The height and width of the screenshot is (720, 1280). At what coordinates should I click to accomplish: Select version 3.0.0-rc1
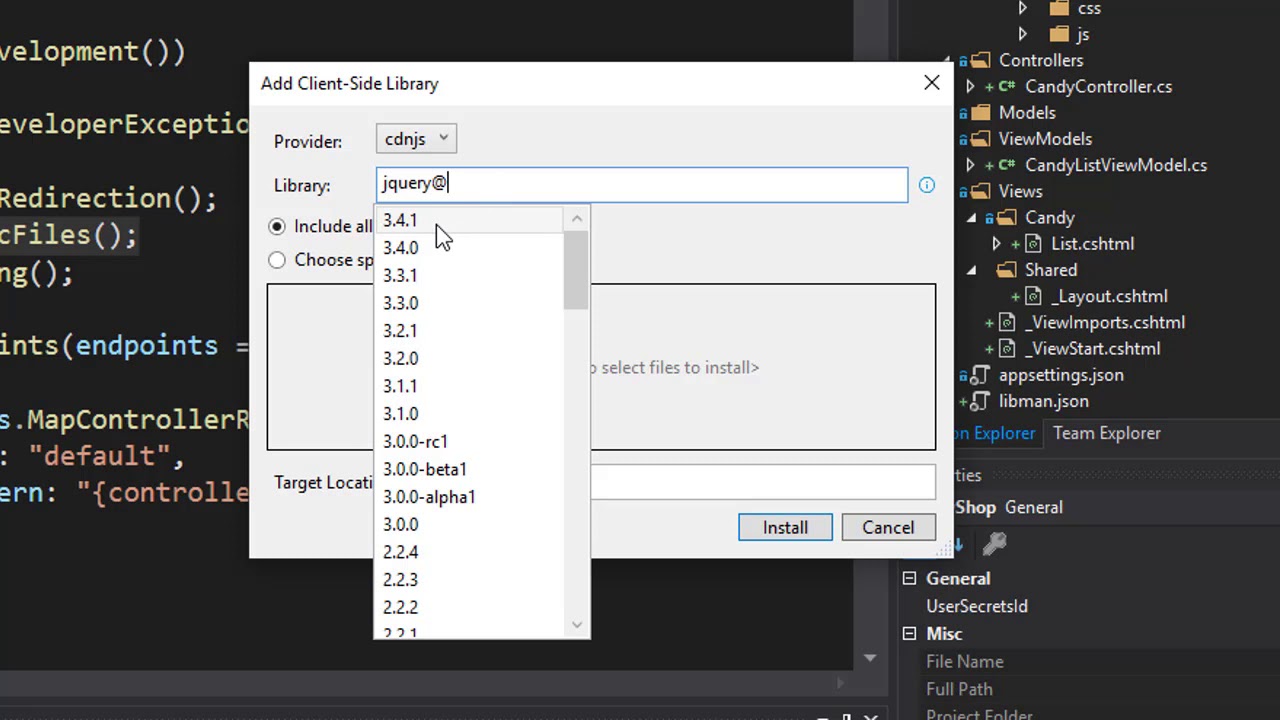(469, 441)
